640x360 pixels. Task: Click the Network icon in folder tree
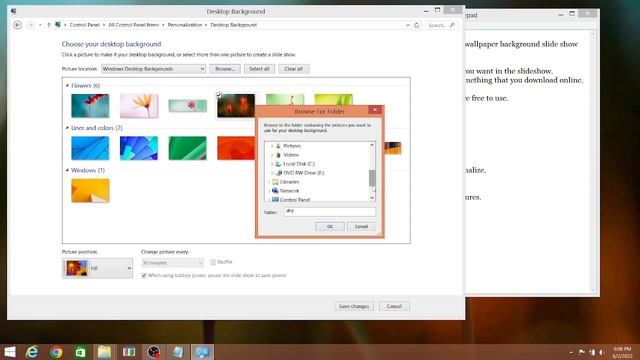(x=275, y=191)
